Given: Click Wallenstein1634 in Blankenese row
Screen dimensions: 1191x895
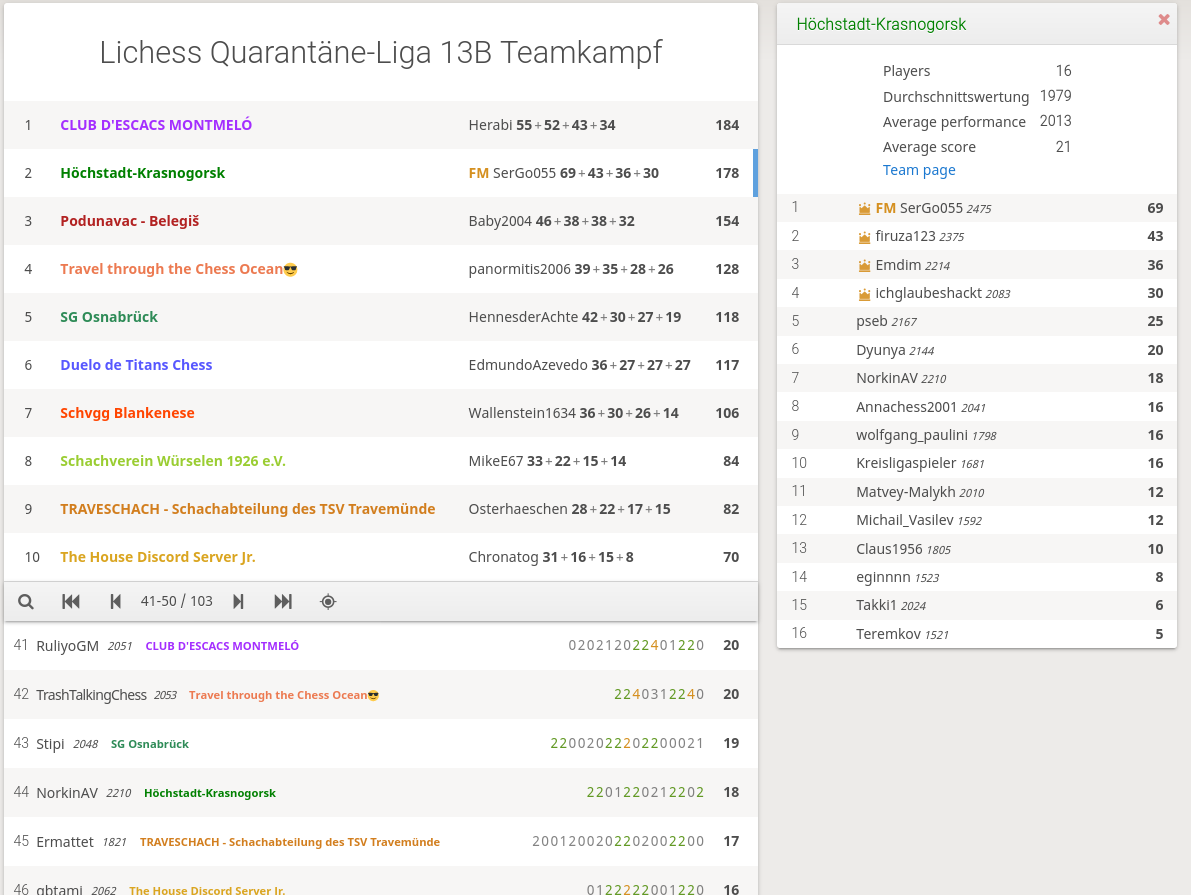Looking at the screenshot, I should (522, 413).
